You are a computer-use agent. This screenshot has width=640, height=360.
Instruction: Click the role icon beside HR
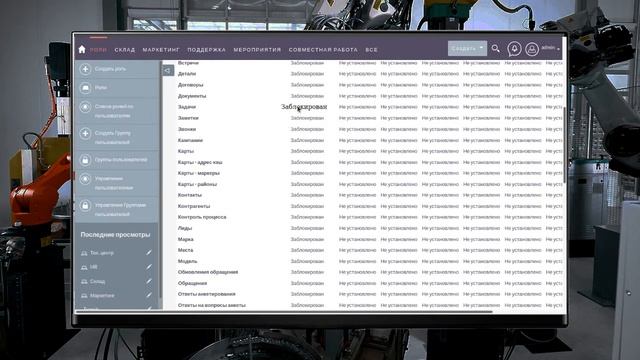coord(84,267)
